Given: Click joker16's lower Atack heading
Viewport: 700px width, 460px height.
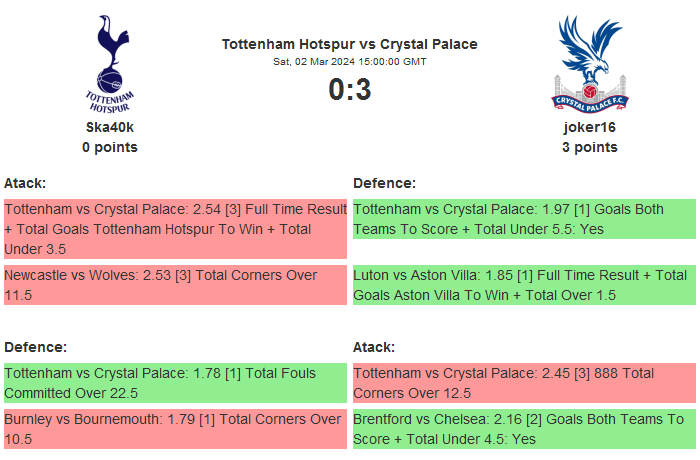Looking at the screenshot, I should click(x=374, y=347).
